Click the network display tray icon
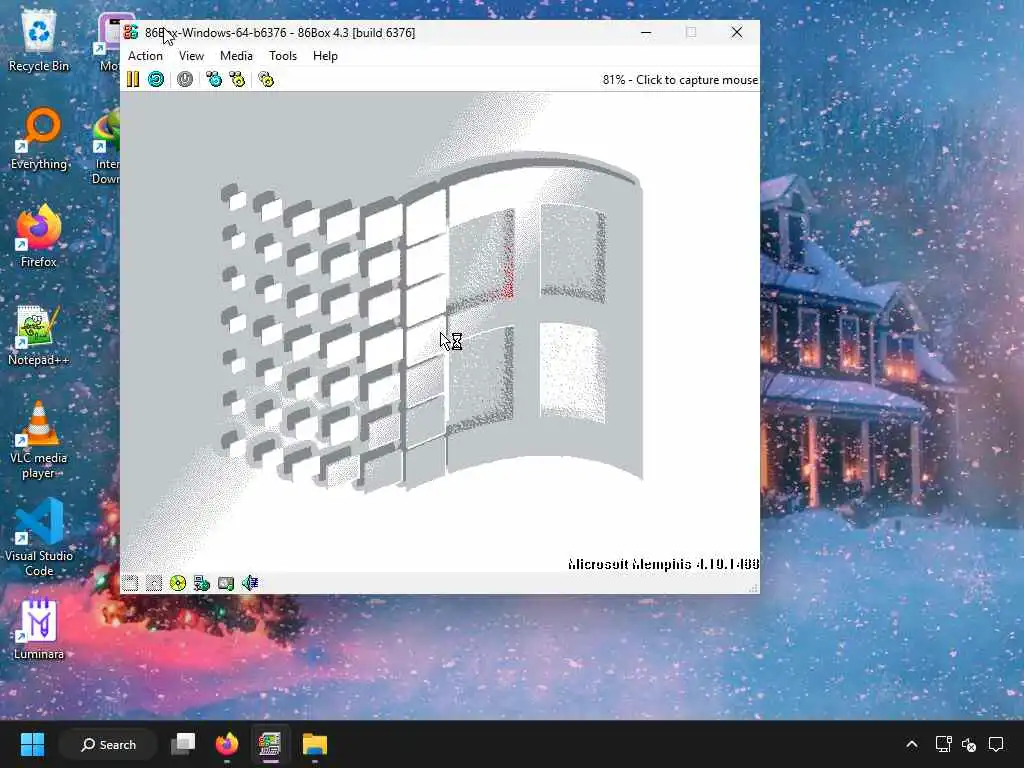 click(x=943, y=744)
